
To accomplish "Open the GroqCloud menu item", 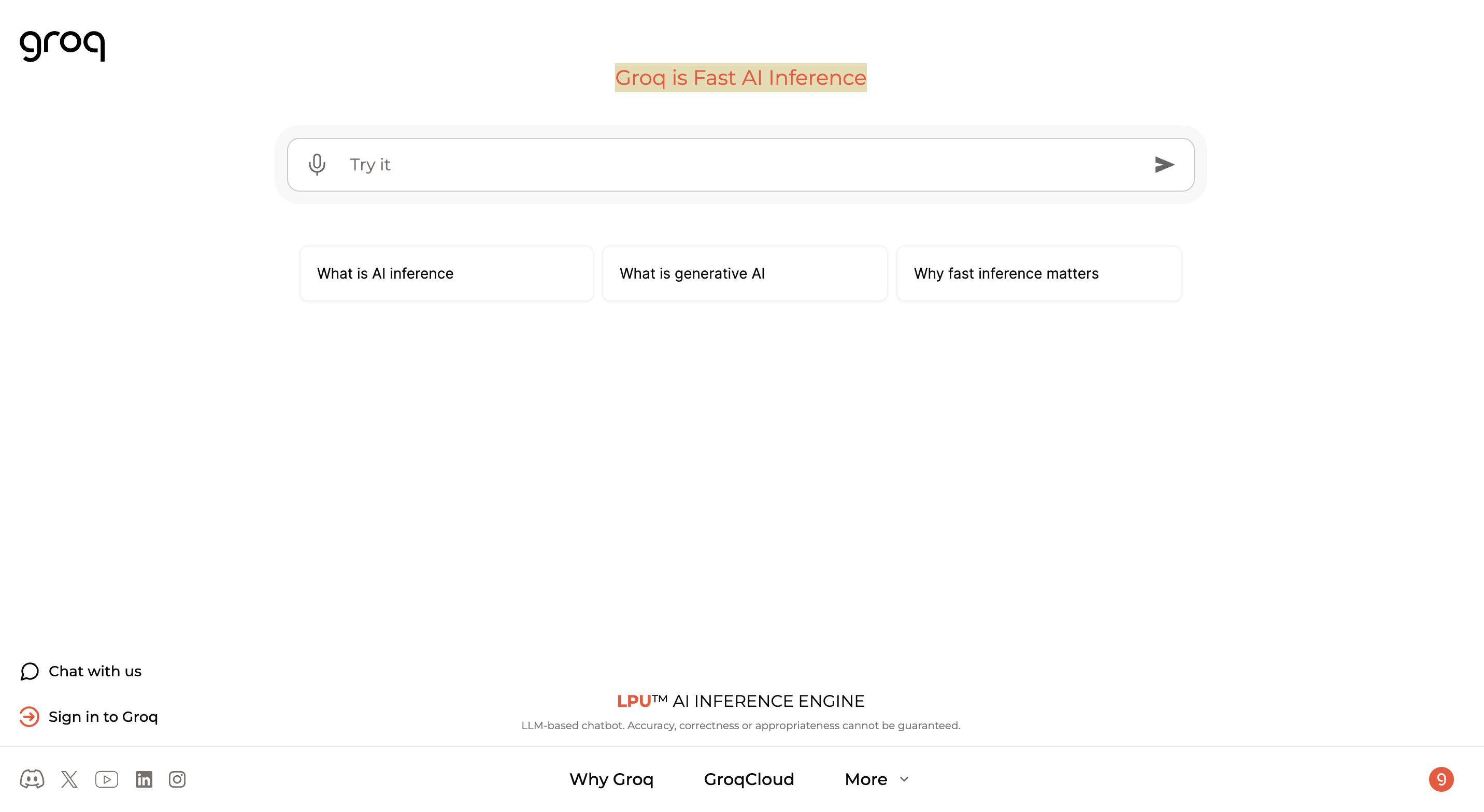I will click(x=748, y=779).
